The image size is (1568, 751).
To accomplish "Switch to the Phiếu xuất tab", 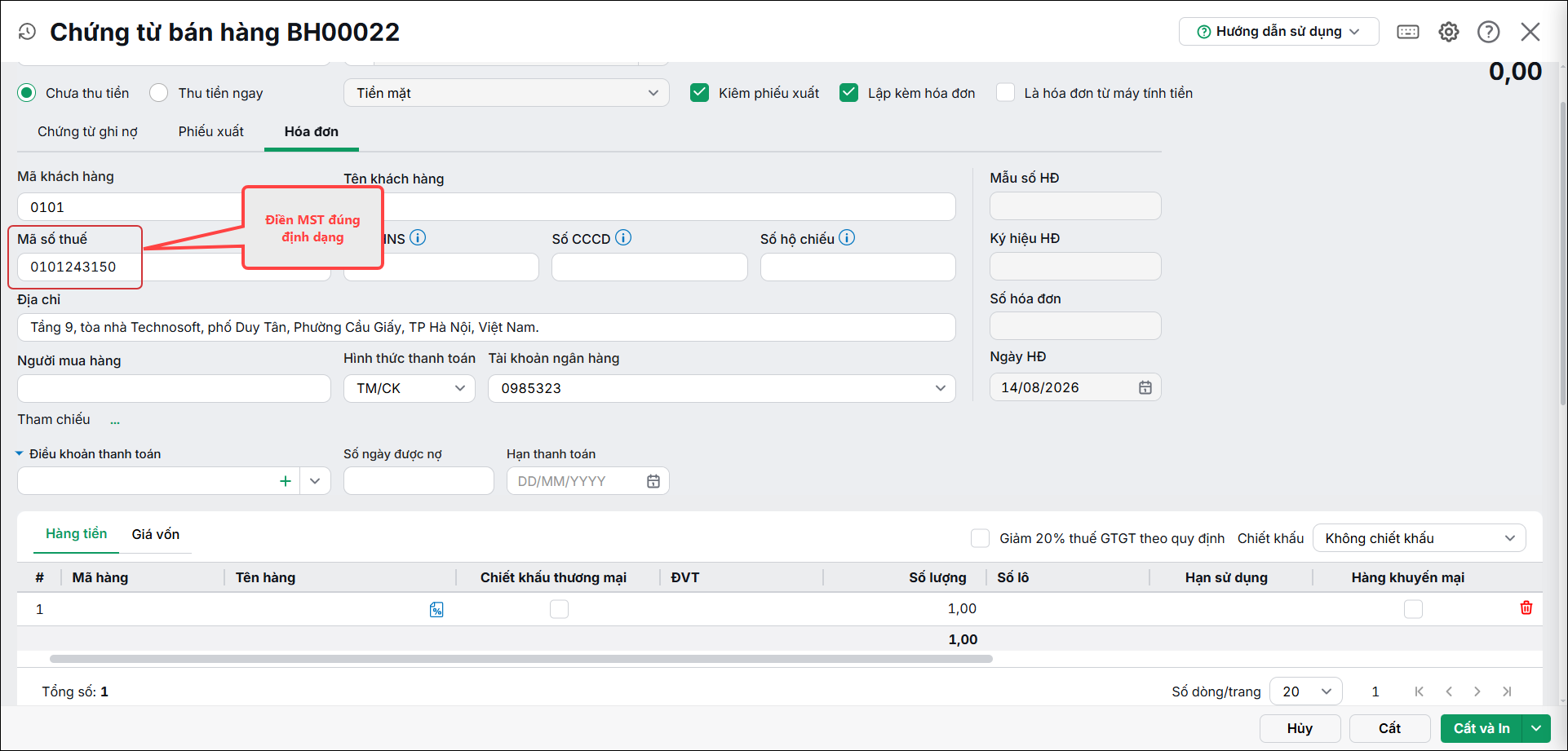I will point(211,131).
